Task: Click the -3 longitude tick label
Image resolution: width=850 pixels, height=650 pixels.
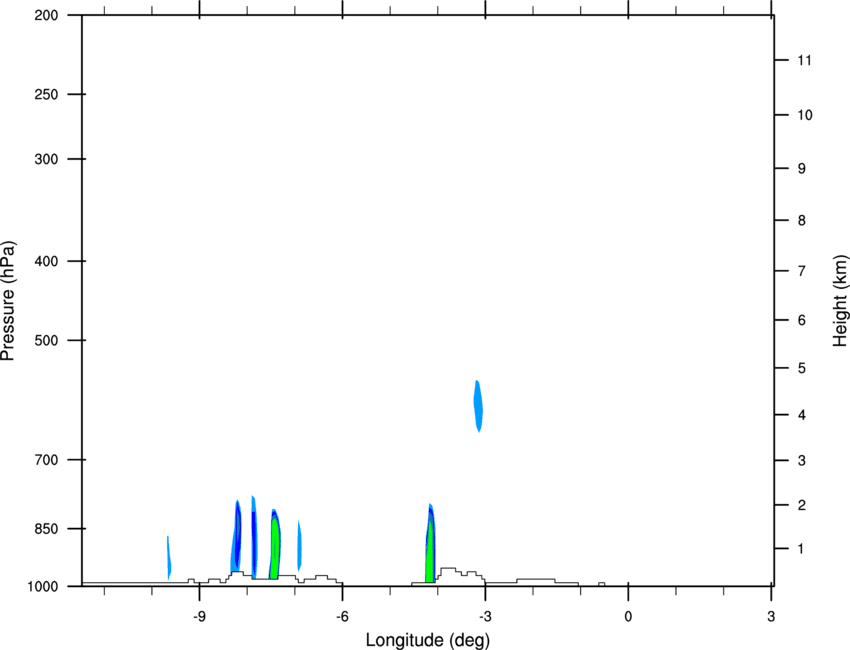Action: point(485,616)
